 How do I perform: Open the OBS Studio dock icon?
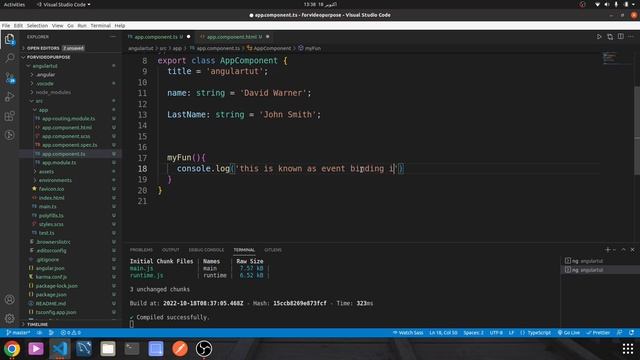[x=204, y=349]
